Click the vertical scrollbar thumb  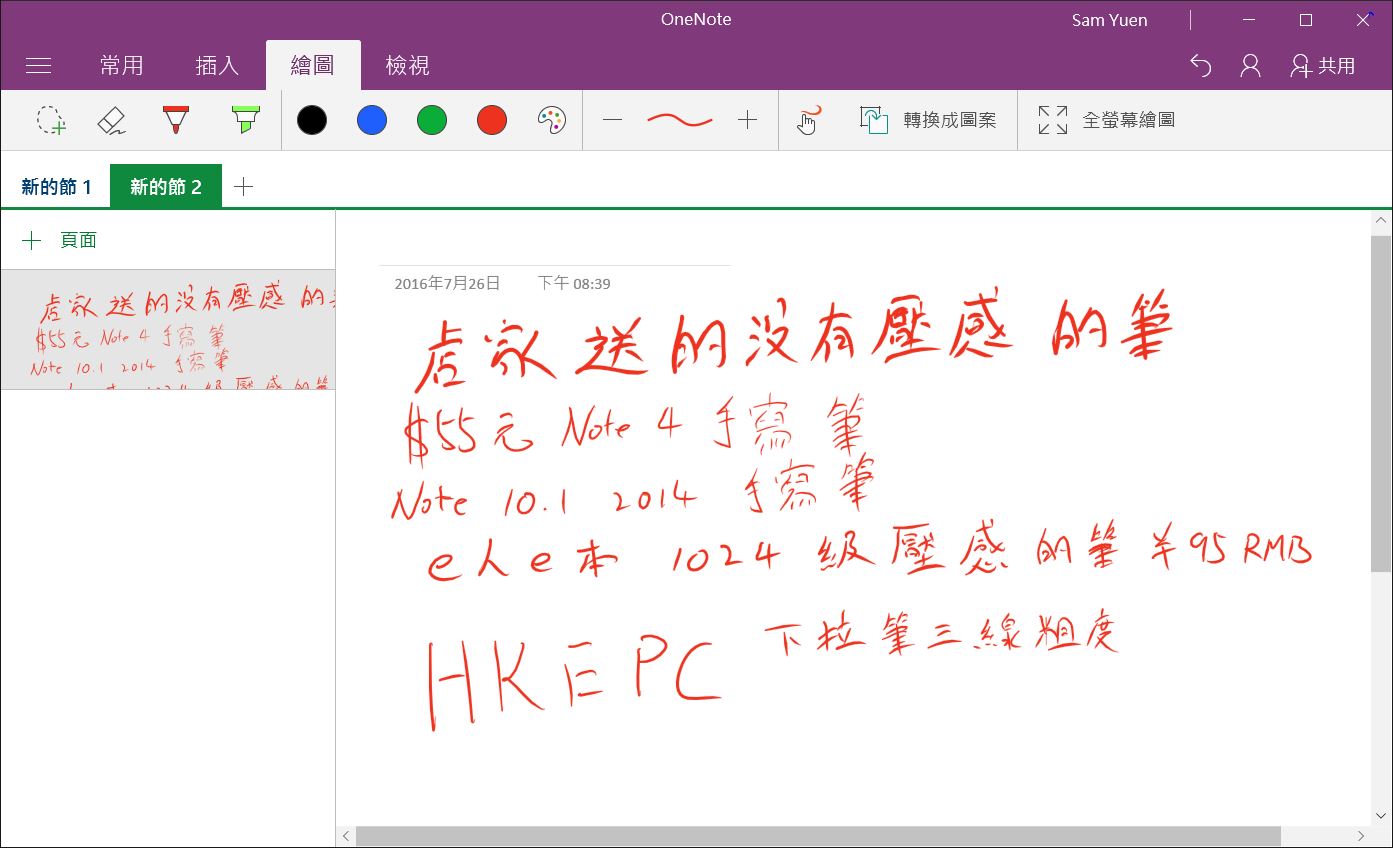pyautogui.click(x=1381, y=403)
